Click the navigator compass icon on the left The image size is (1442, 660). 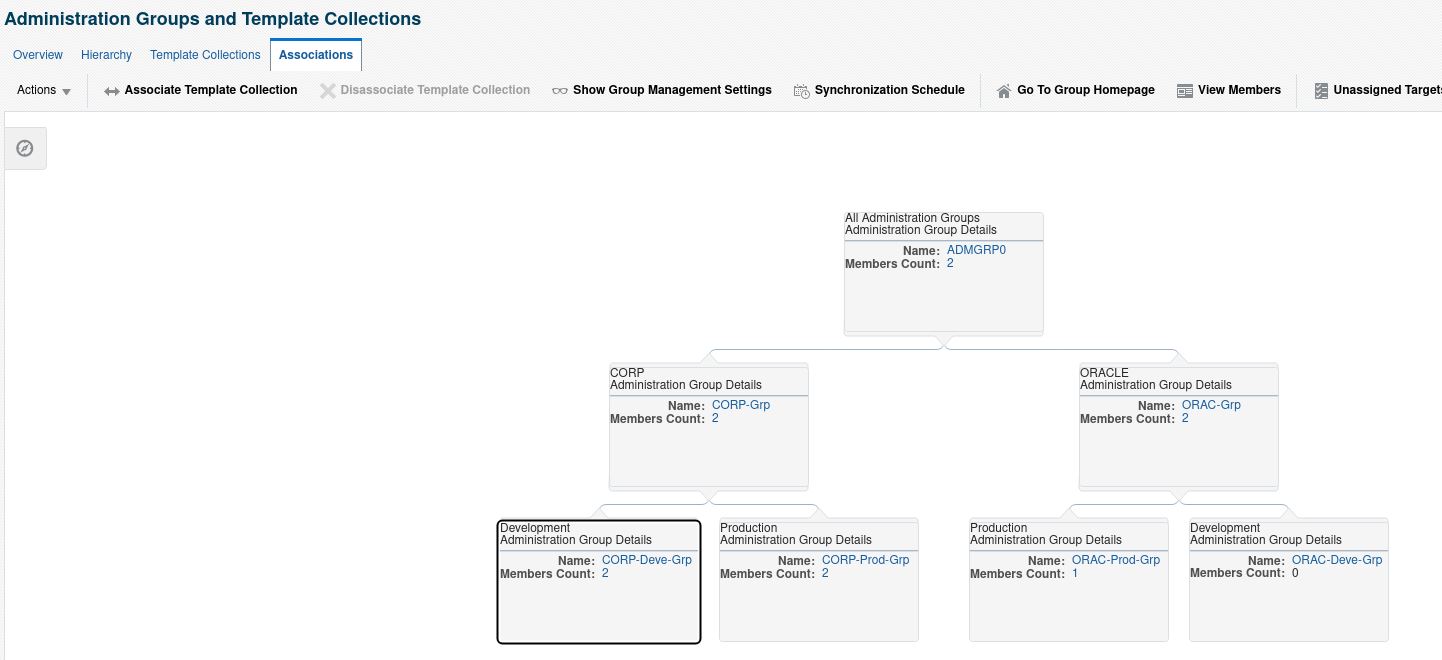coord(25,147)
